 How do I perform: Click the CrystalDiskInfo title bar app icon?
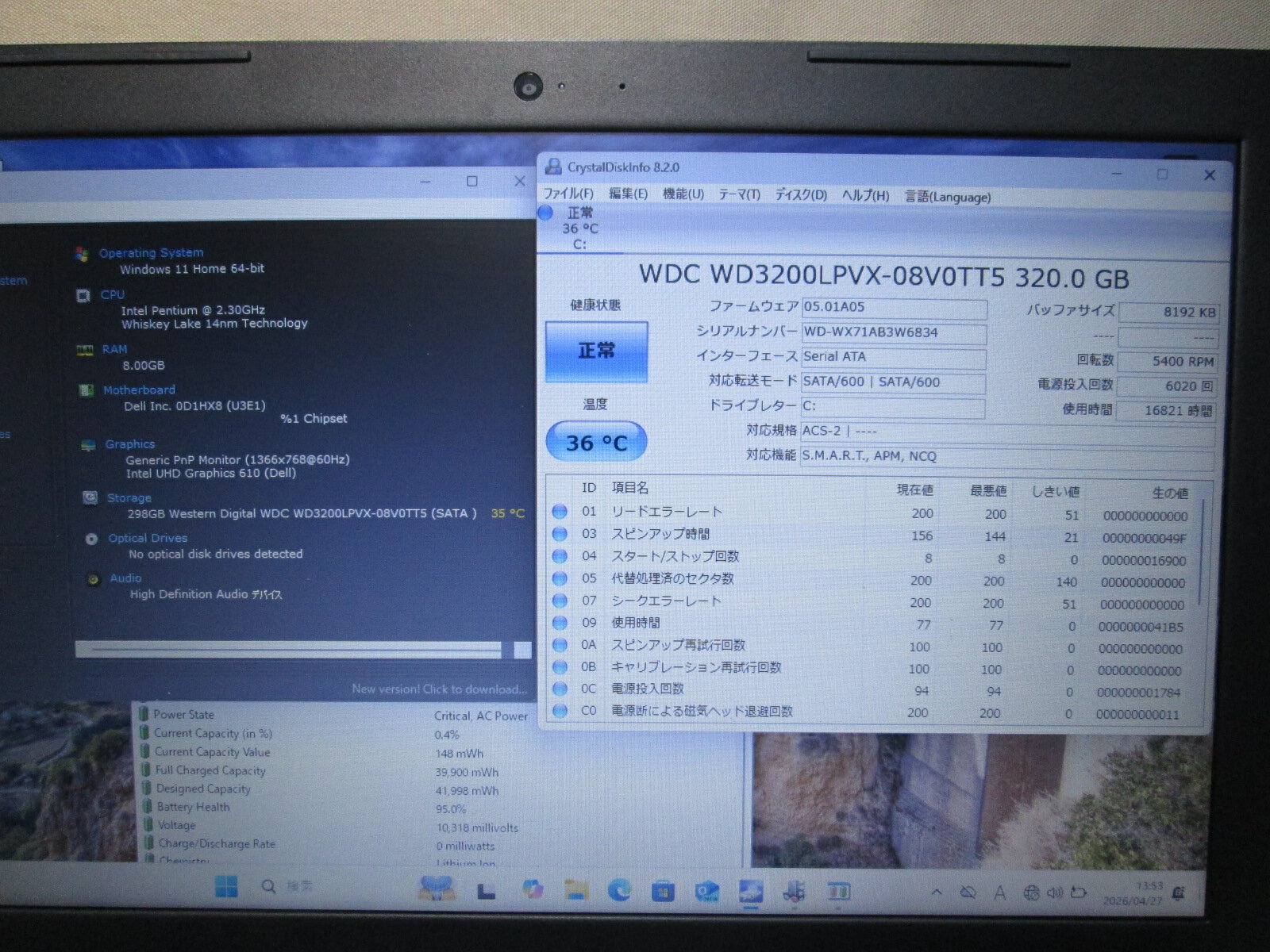click(x=553, y=167)
